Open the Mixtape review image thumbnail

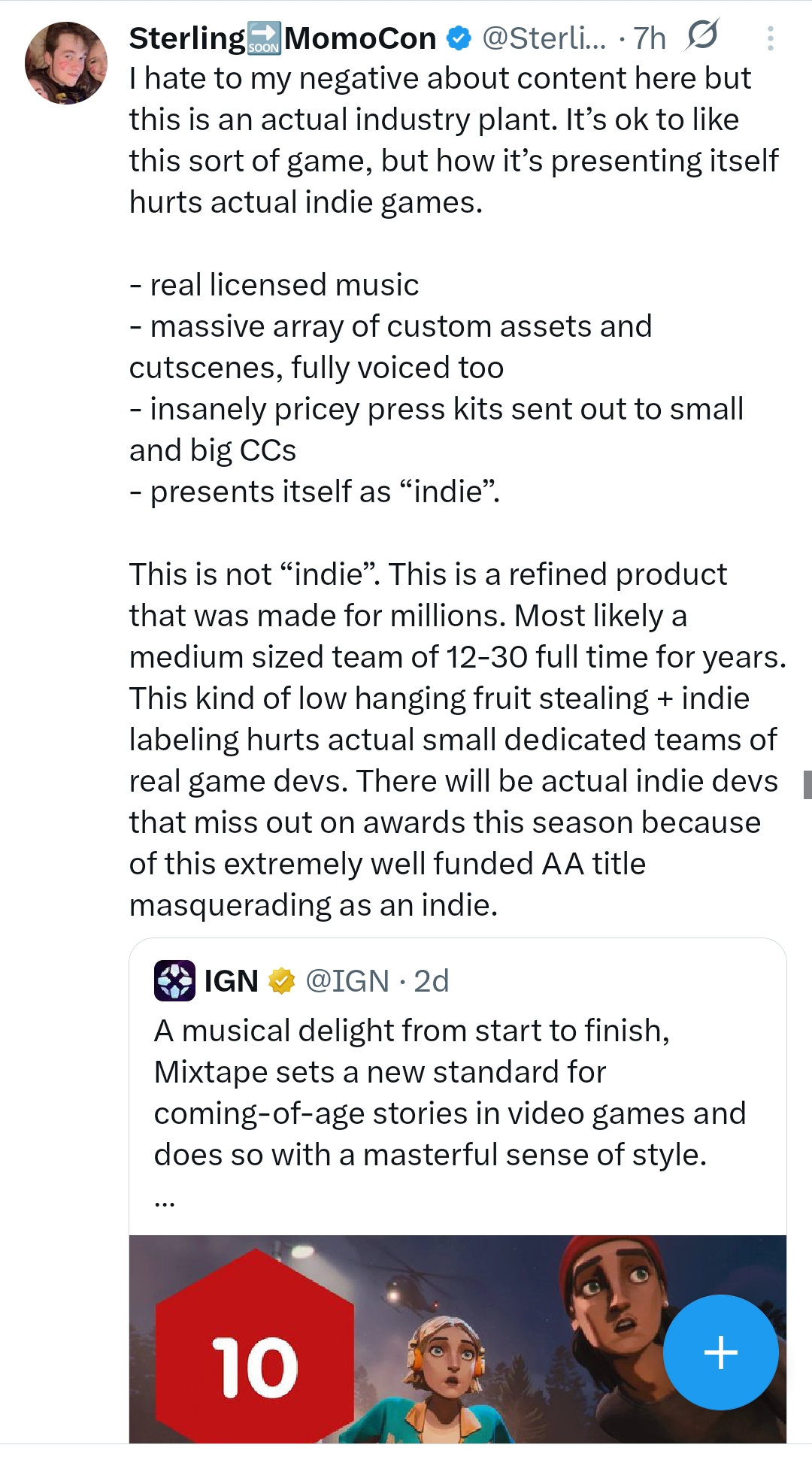(x=457, y=1339)
